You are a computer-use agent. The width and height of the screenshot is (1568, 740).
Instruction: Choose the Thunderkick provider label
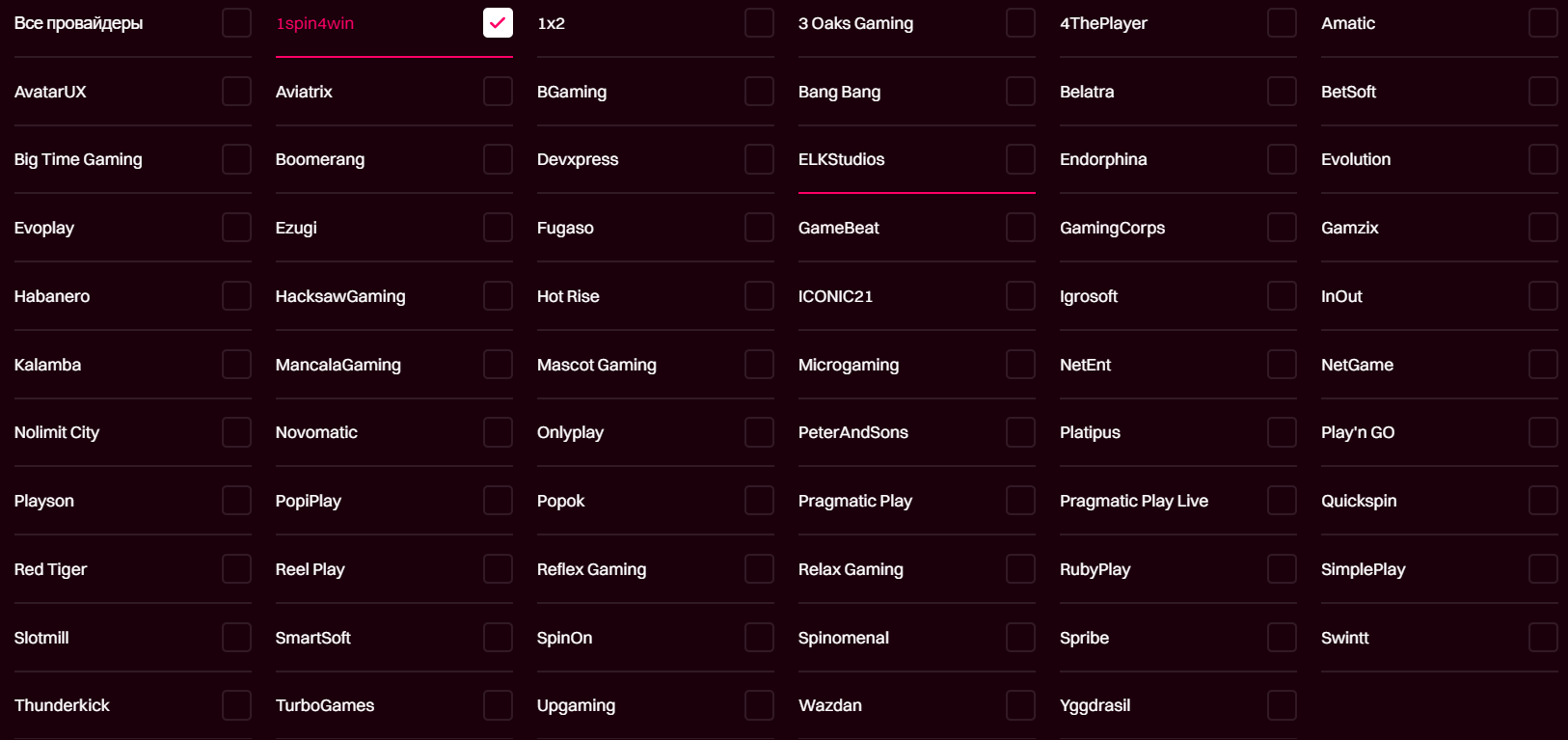[x=62, y=705]
